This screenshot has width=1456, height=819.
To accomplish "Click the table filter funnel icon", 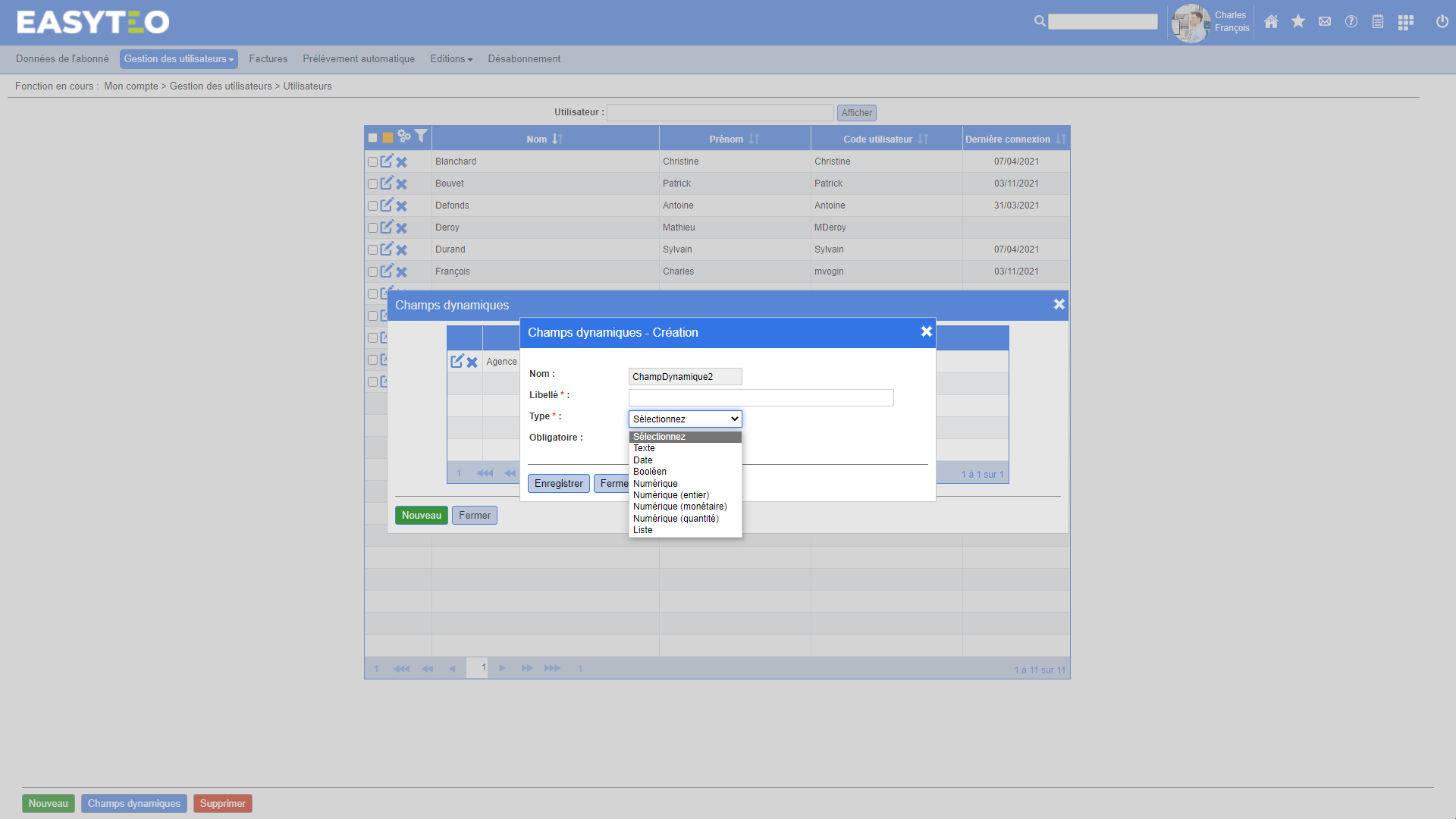I will [421, 136].
